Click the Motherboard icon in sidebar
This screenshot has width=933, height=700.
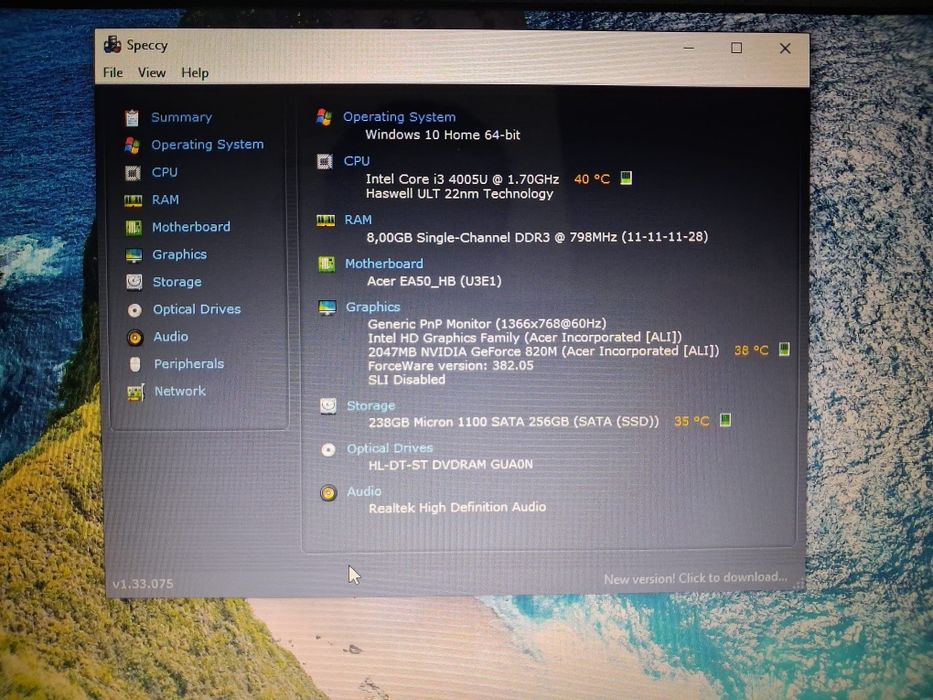click(133, 227)
